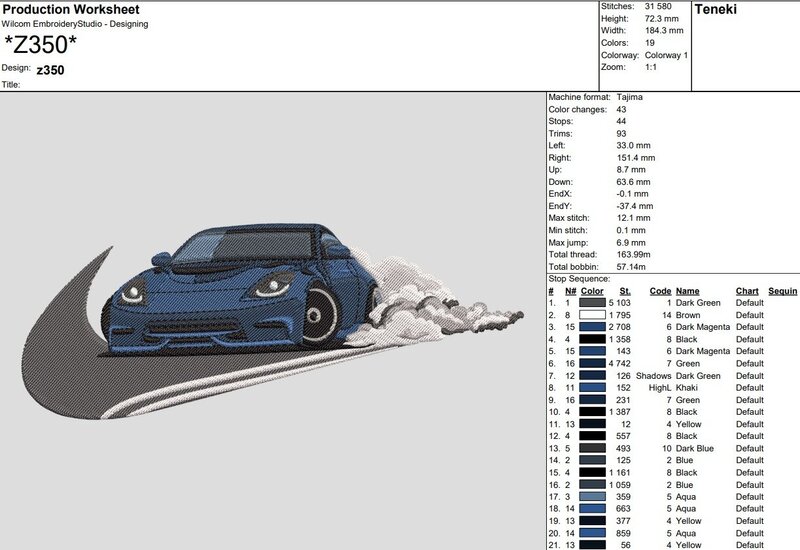The height and width of the screenshot is (550, 800).
Task: Click the light blue Aqua swatch in row 17
Action: [x=593, y=496]
